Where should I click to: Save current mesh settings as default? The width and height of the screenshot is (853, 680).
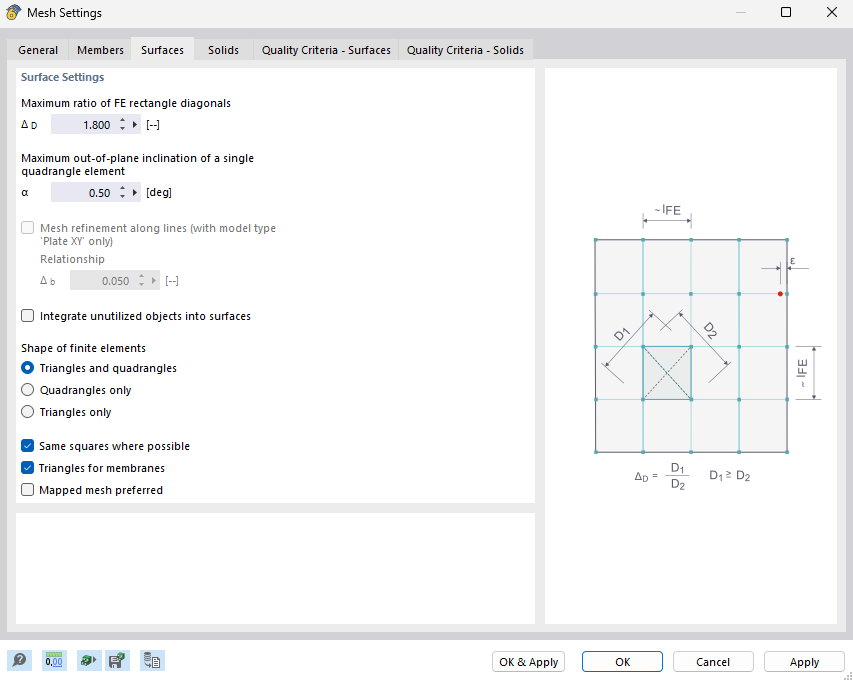(117, 660)
